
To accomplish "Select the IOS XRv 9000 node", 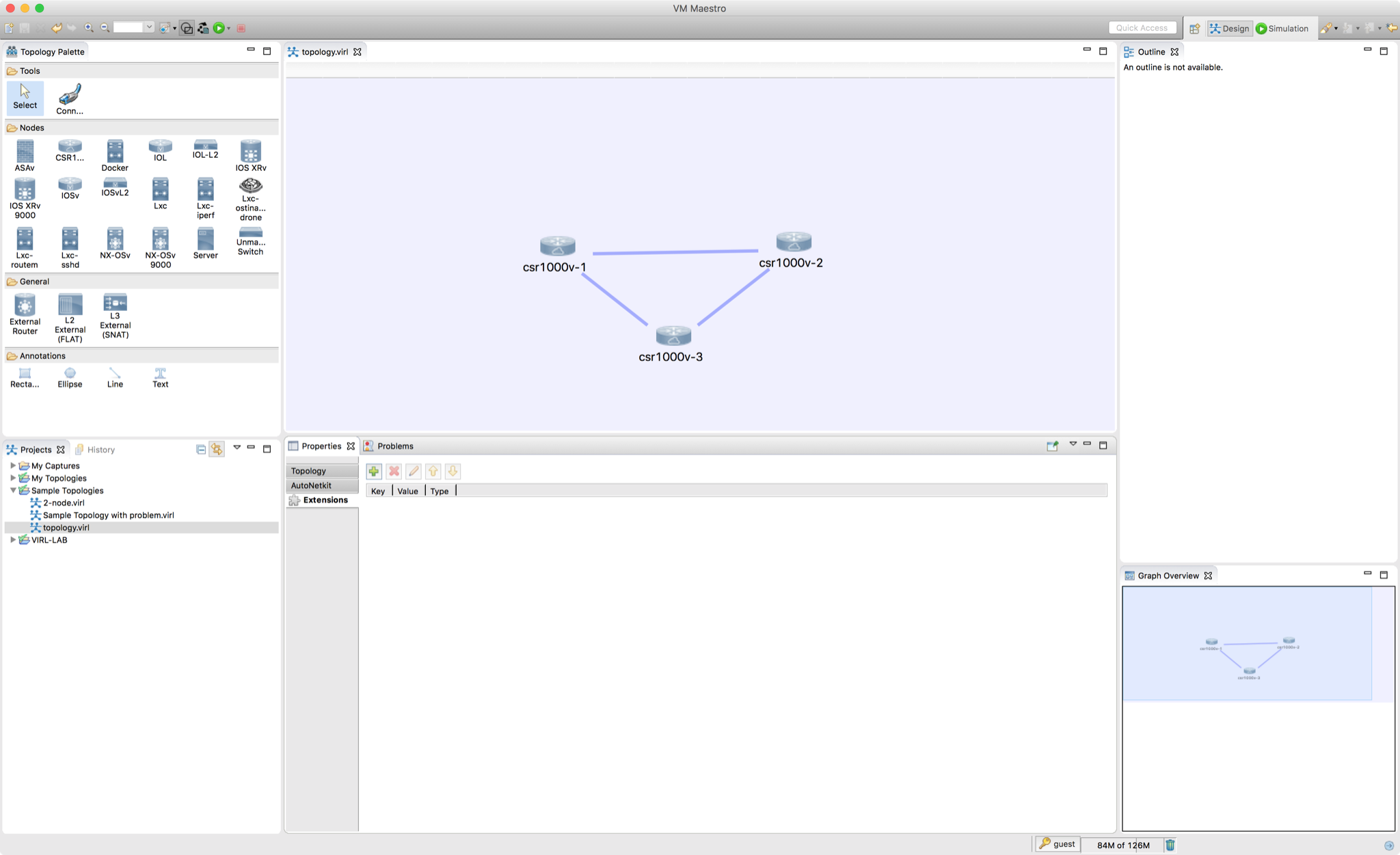I will point(25,199).
